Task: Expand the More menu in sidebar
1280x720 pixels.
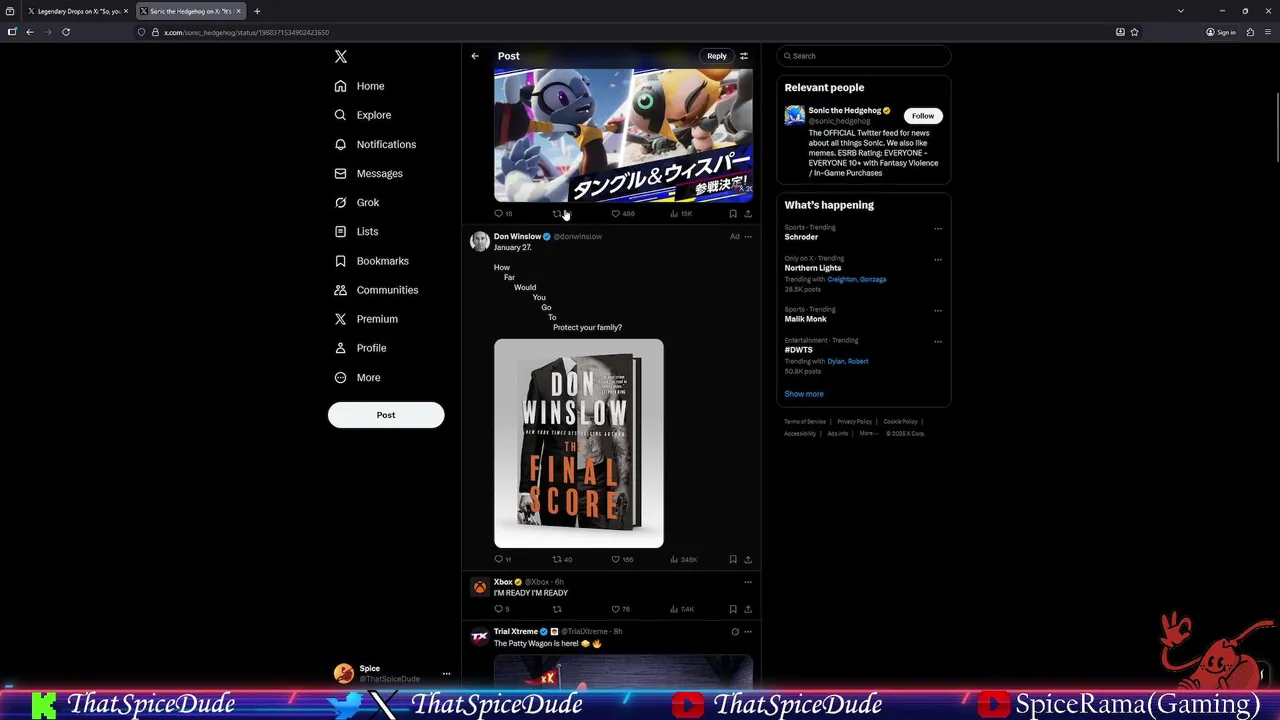Action: (x=358, y=377)
